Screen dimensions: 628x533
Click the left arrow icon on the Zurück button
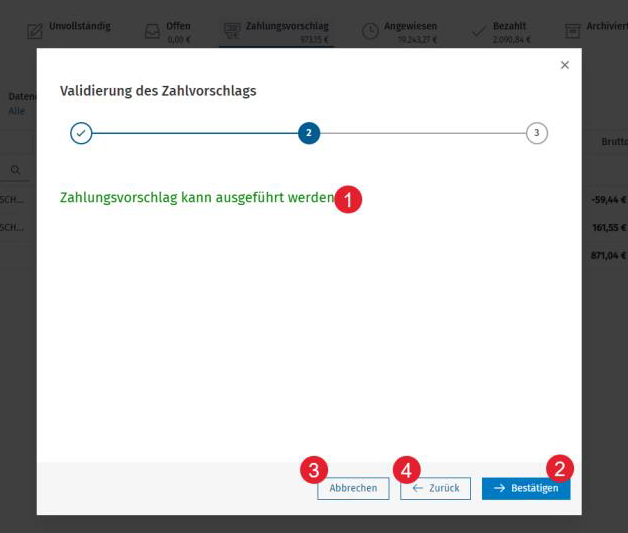(x=418, y=488)
